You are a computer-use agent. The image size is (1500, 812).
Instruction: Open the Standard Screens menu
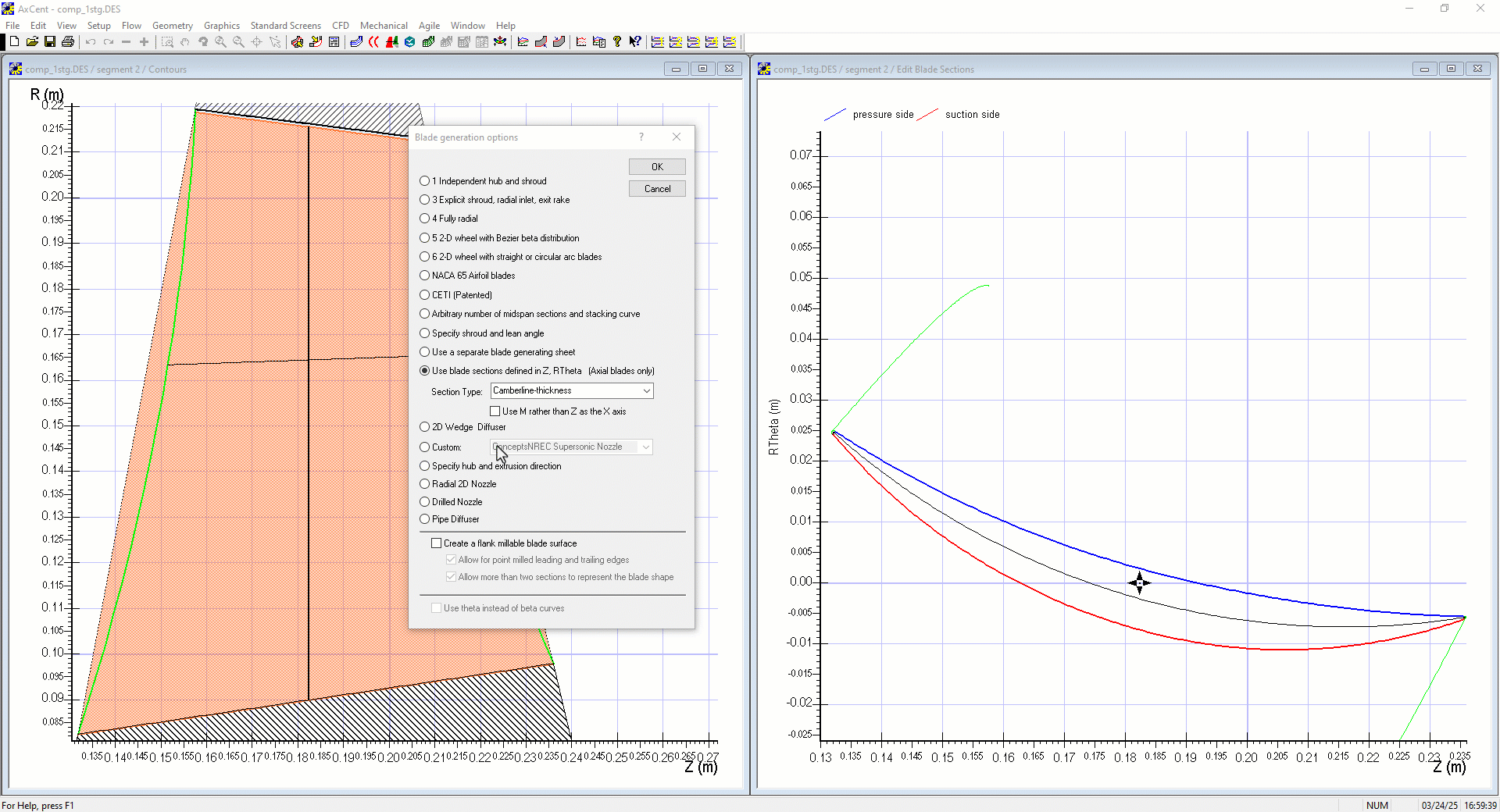[x=285, y=26]
